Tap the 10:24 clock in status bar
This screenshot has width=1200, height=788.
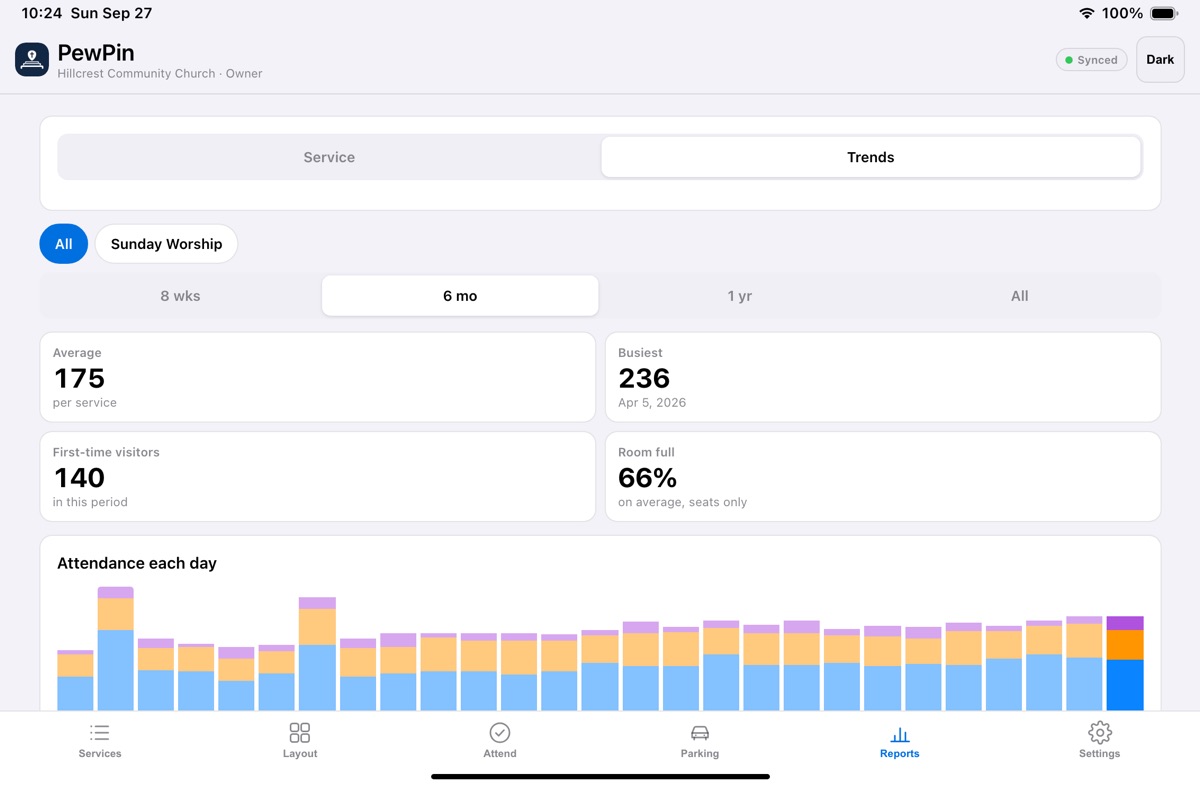coord(41,13)
